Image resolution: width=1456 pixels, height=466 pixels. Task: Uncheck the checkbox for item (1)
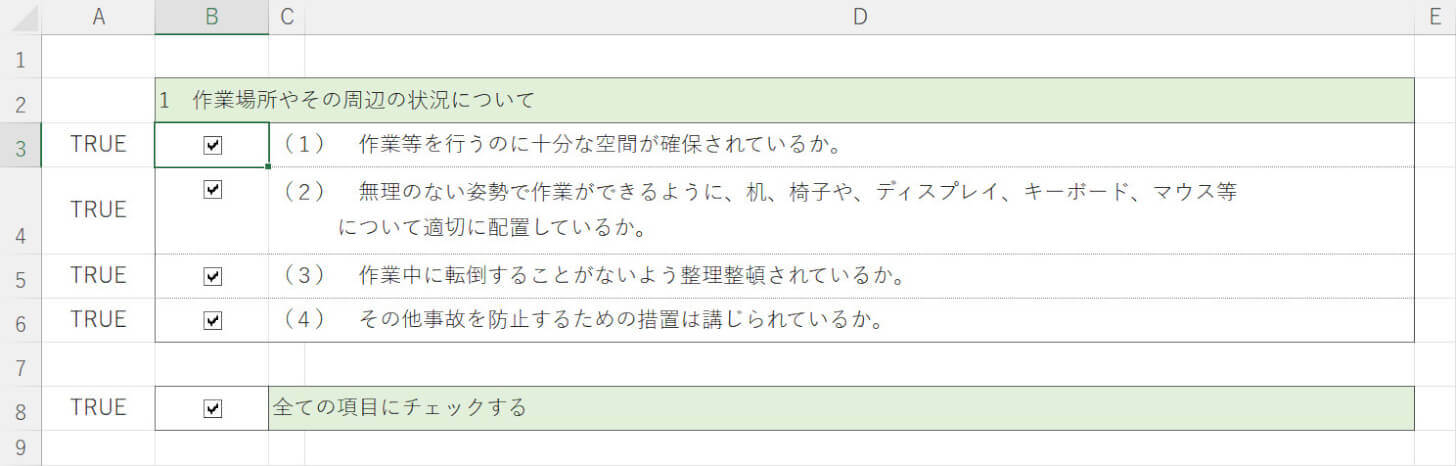click(212, 146)
